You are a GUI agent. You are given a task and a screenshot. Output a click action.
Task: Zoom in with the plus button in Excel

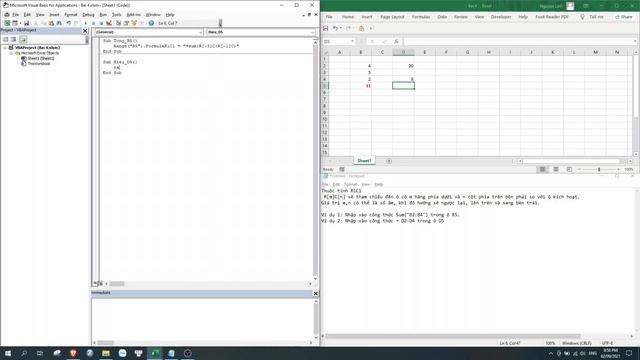tap(619, 169)
